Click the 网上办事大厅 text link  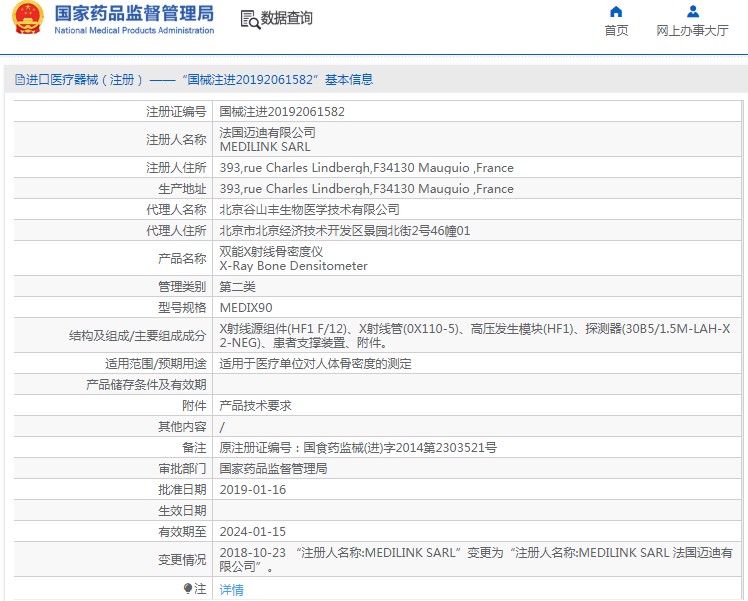(x=693, y=31)
